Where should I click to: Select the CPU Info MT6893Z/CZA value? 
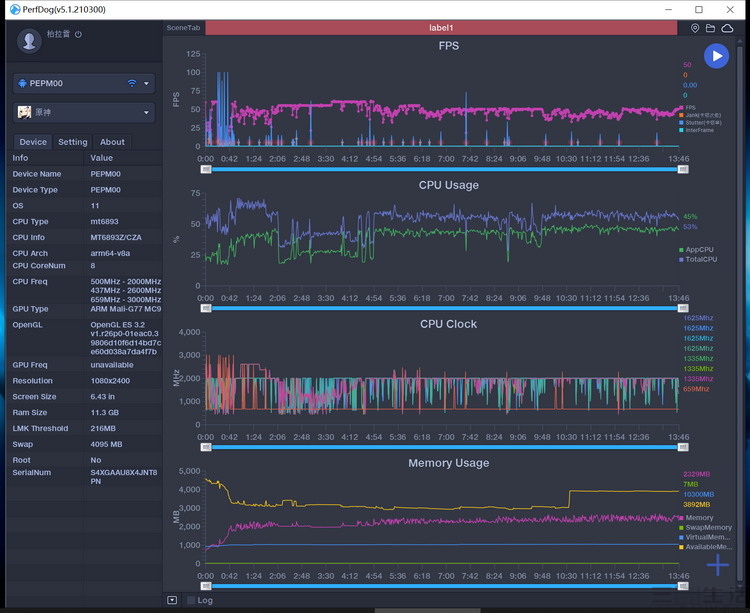[x=116, y=237]
